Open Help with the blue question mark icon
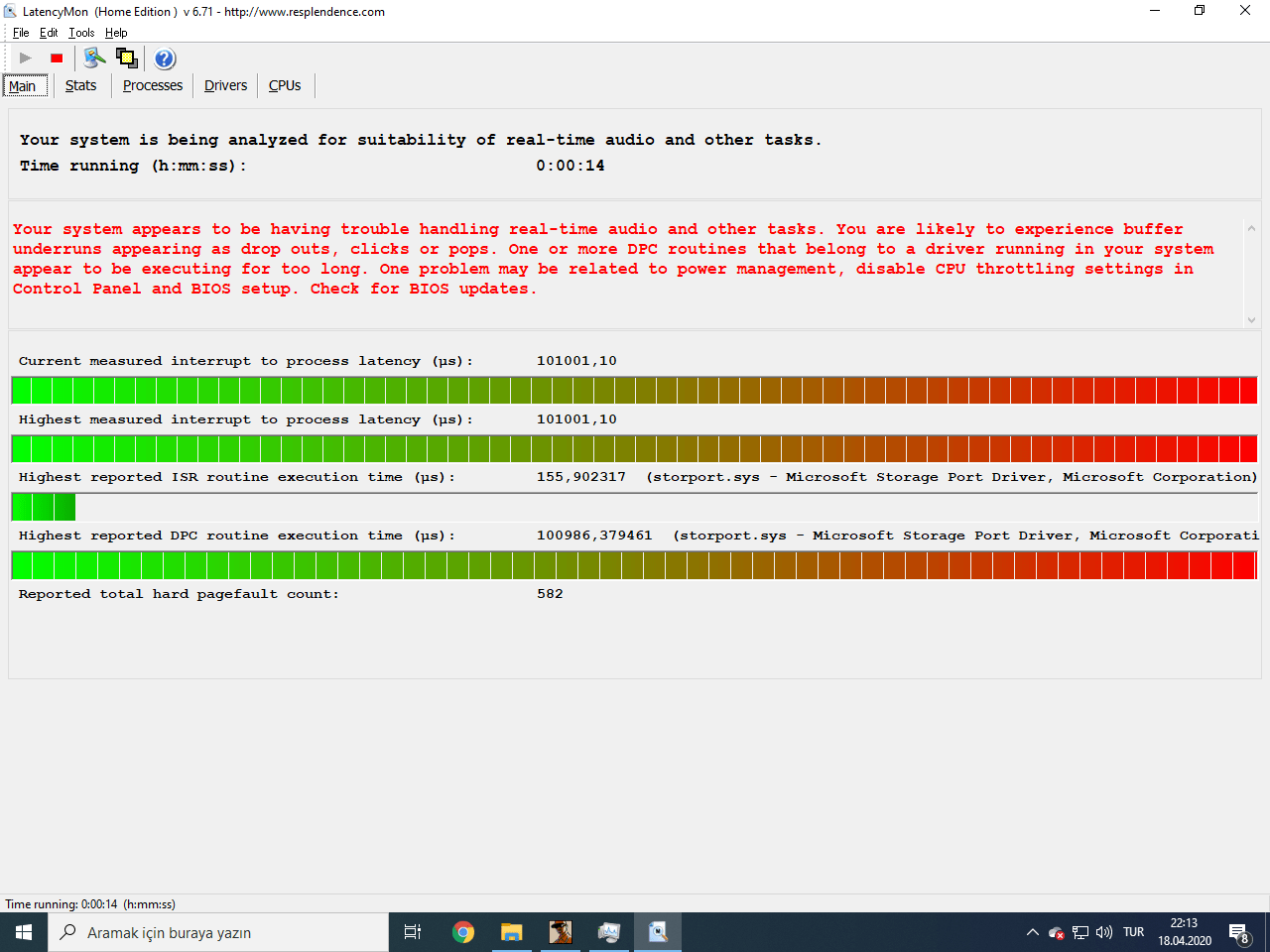This screenshot has width=1270, height=952. coord(165,59)
